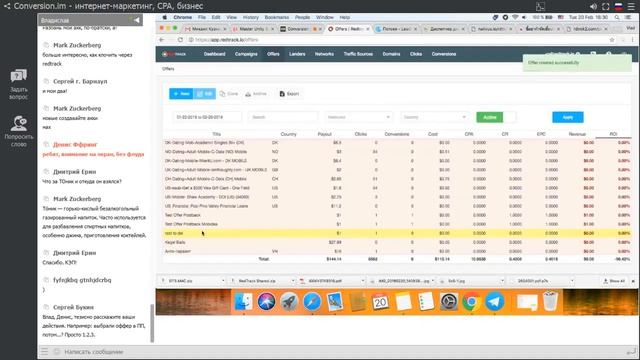Open Safari from the Dock
This screenshot has height=360, width=640.
(x=312, y=302)
